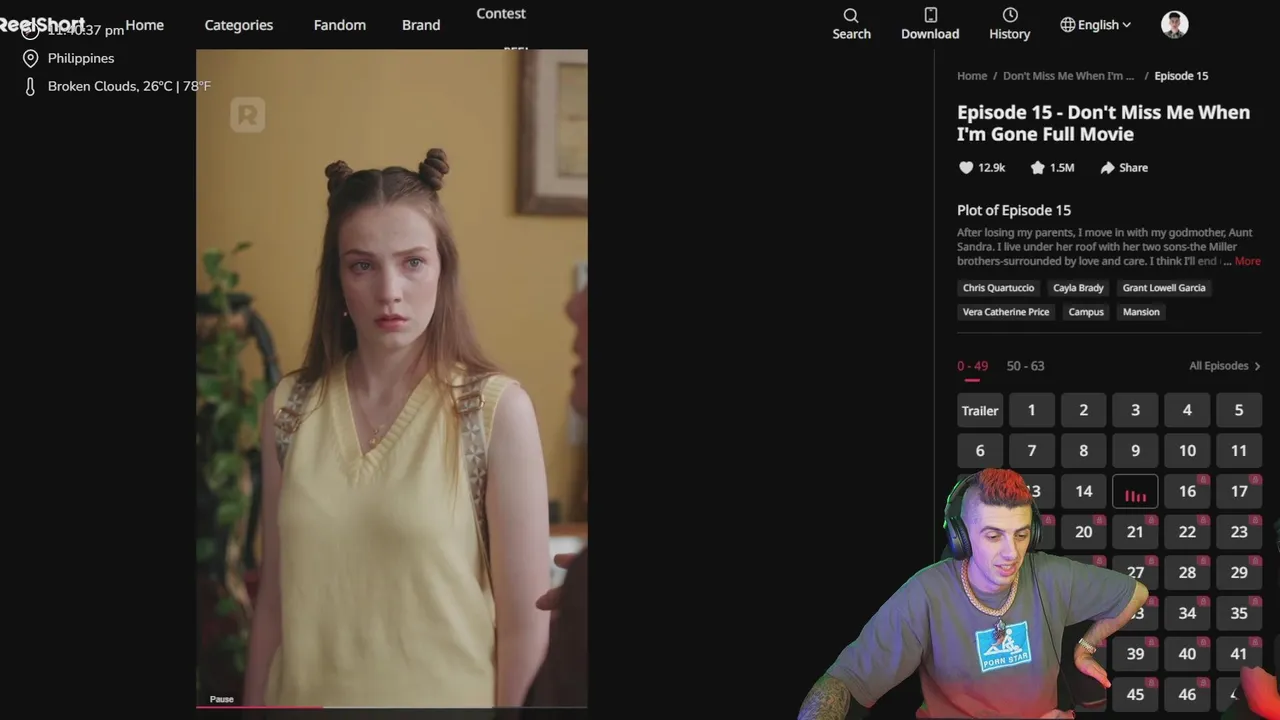Click the Share arrow button
1280x720 pixels.
(1124, 168)
